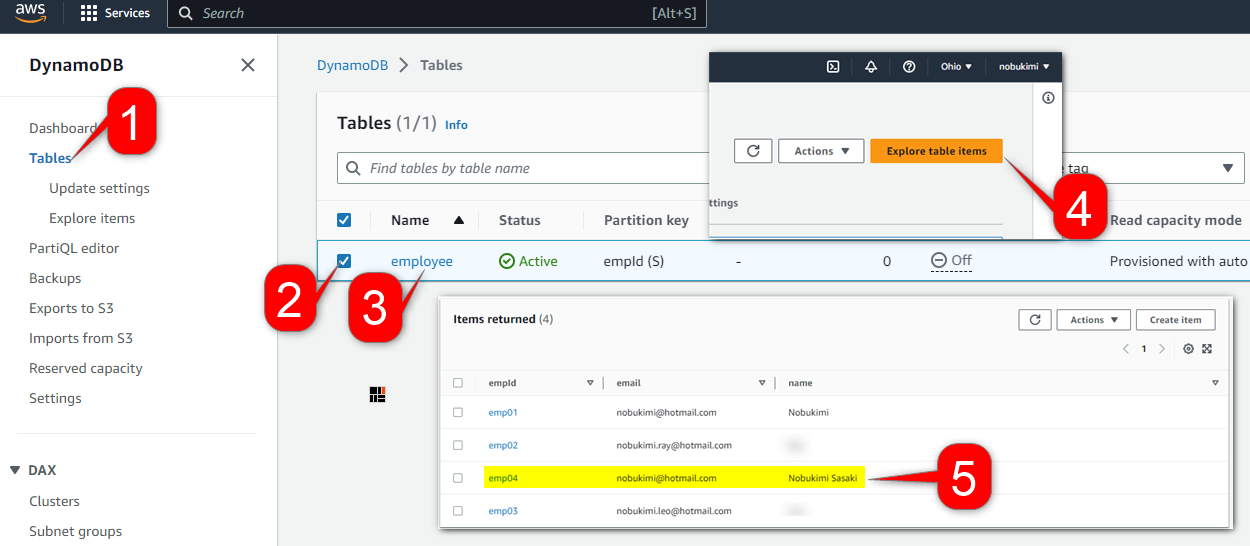Open item emp01
This screenshot has width=1250, height=546.
[503, 412]
